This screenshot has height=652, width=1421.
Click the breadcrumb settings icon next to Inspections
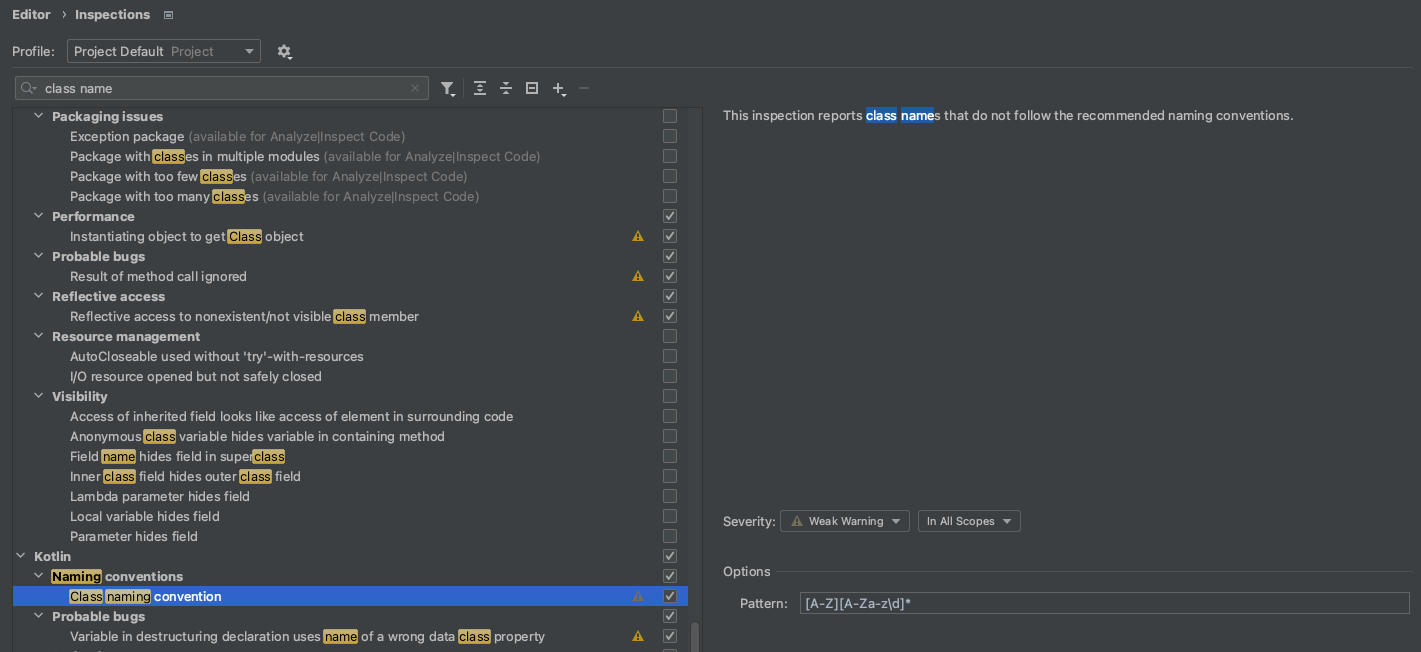(168, 15)
